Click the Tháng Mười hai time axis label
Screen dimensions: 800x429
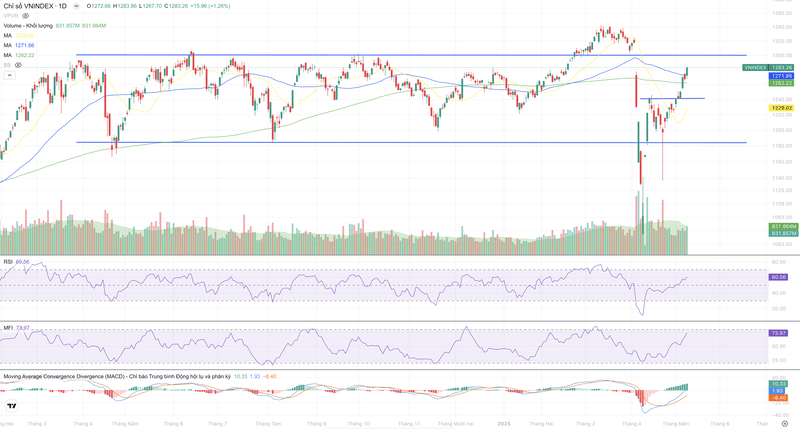[x=455, y=424]
